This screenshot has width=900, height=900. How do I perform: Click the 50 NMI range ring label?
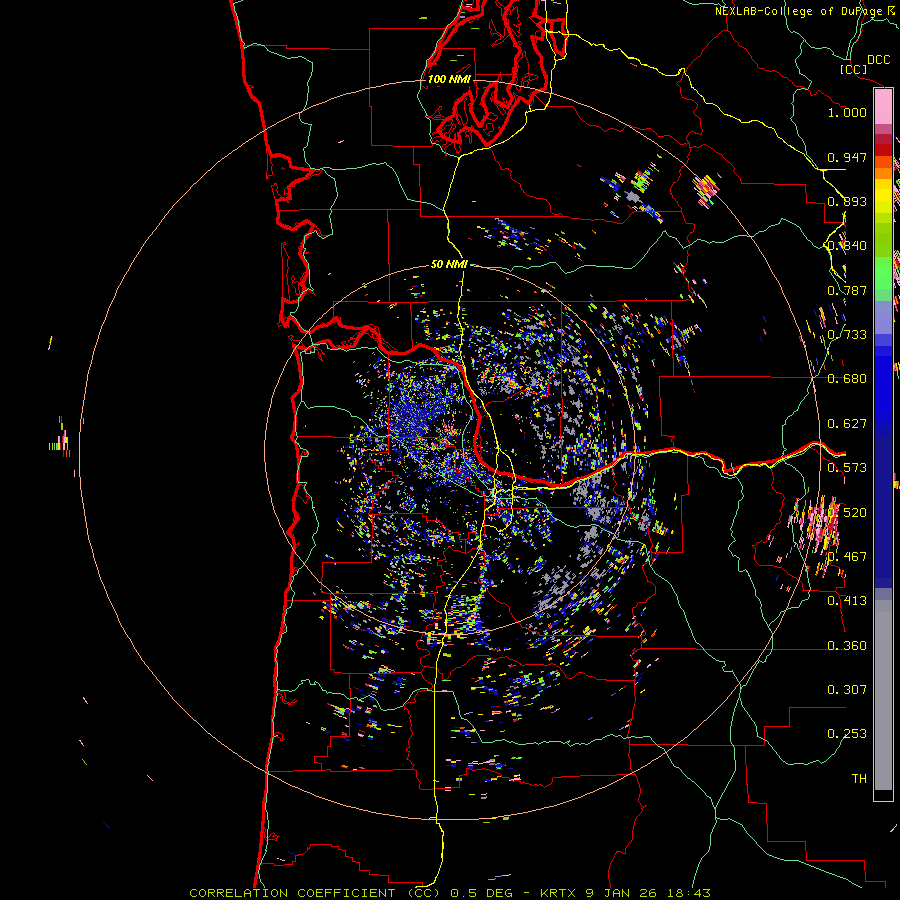[x=449, y=264]
